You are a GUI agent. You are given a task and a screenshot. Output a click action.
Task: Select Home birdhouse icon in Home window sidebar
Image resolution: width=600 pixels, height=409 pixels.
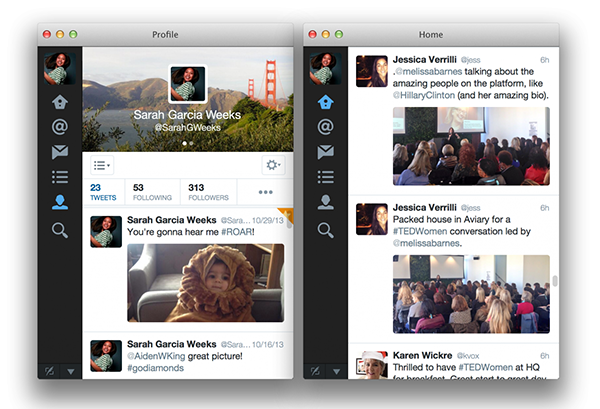(x=325, y=102)
